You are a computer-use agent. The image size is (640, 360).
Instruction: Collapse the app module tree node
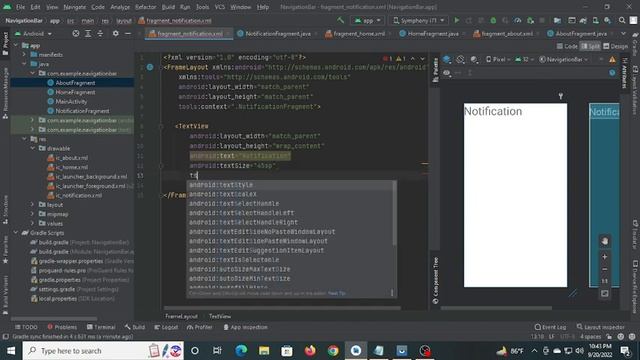pyautogui.click(x=16, y=45)
